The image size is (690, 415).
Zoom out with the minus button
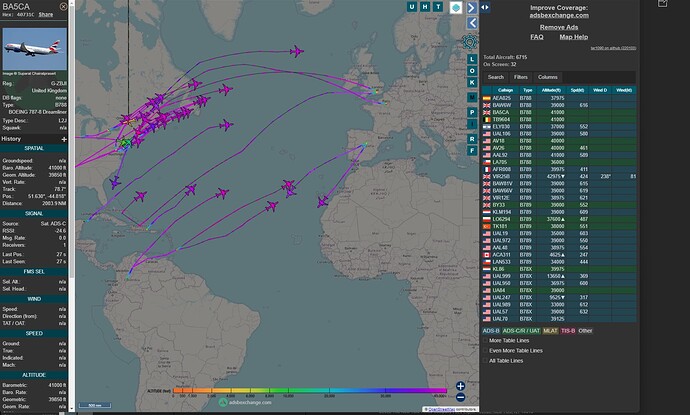coord(460,397)
